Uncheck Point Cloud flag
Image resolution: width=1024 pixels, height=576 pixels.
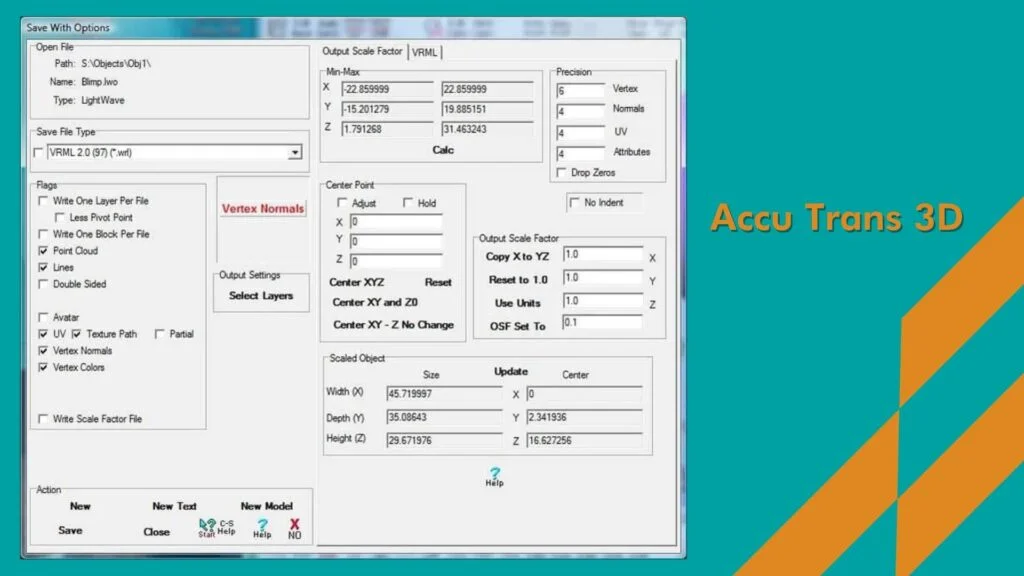pos(43,251)
